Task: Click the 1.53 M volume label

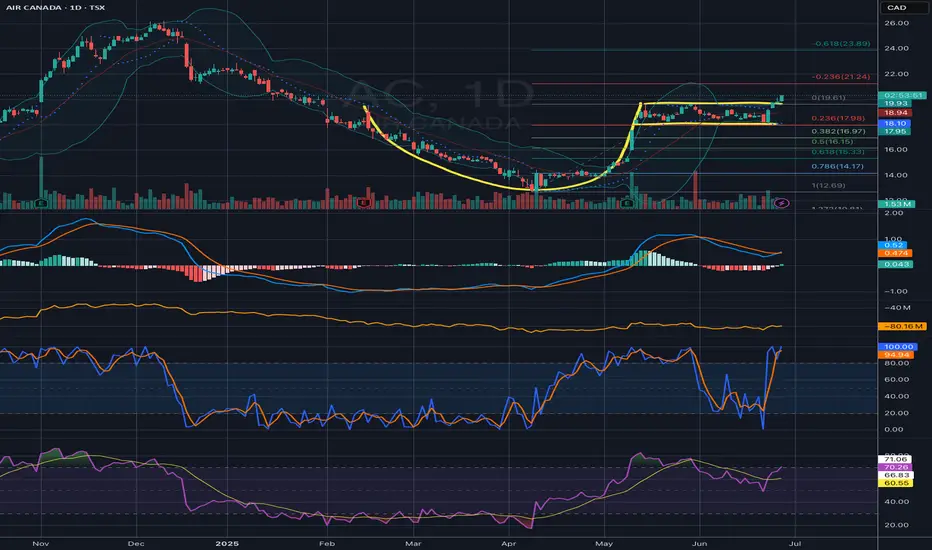Action: [897, 204]
